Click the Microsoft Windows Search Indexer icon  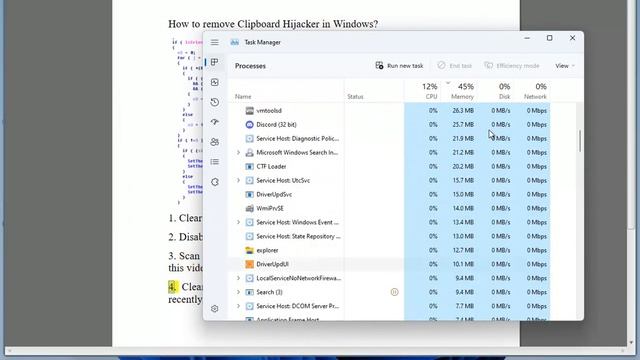tap(249, 153)
